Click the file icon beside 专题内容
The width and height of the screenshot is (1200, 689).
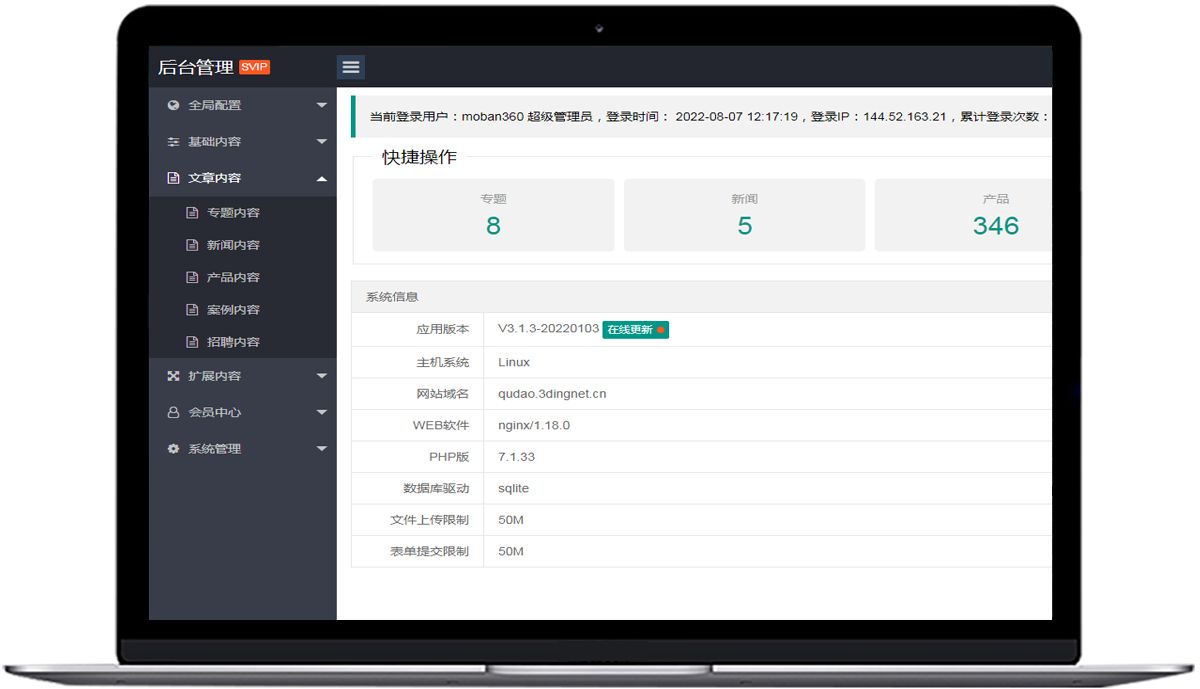pyautogui.click(x=192, y=213)
